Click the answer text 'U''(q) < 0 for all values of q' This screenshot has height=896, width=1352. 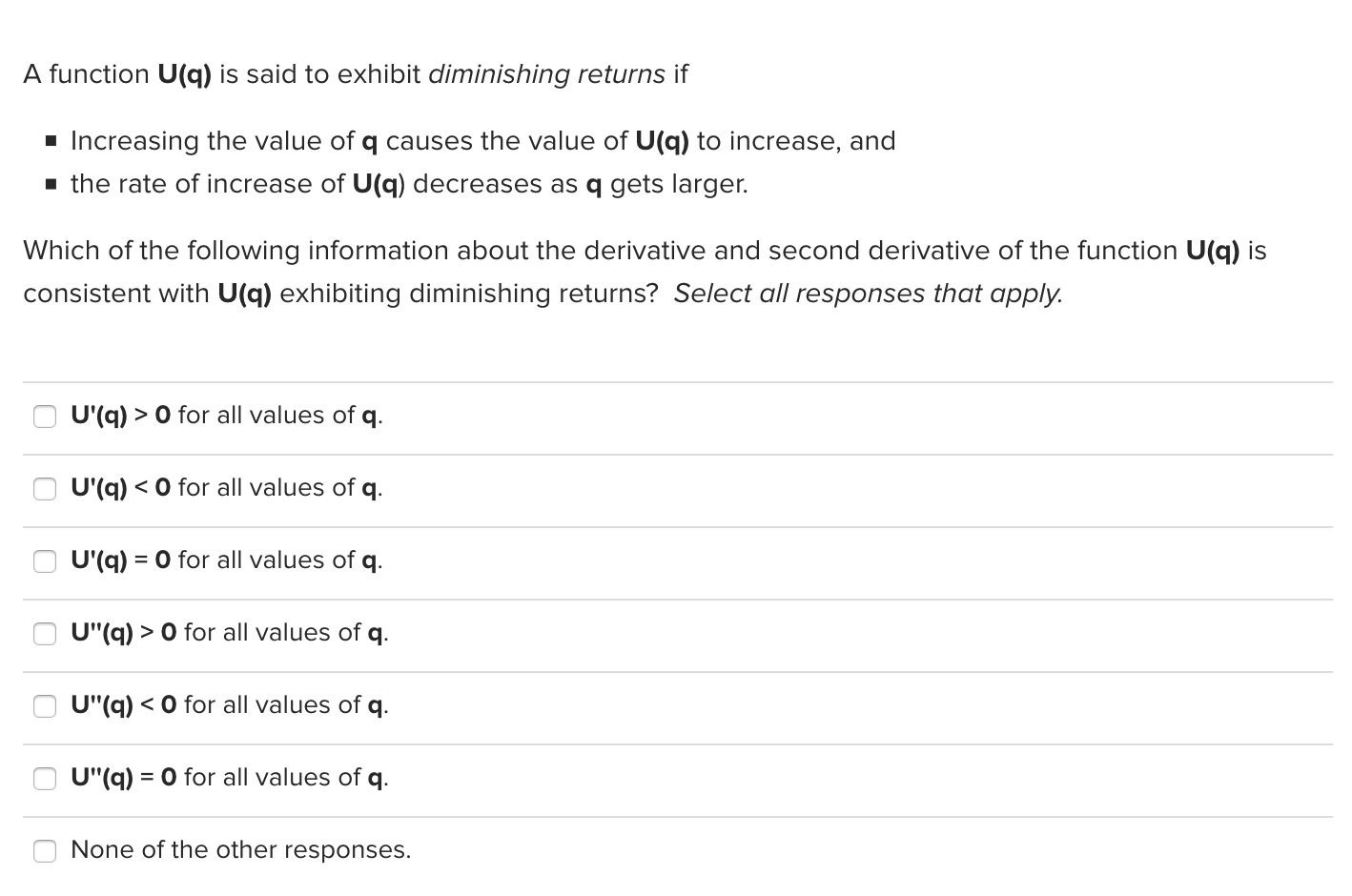click(x=230, y=706)
